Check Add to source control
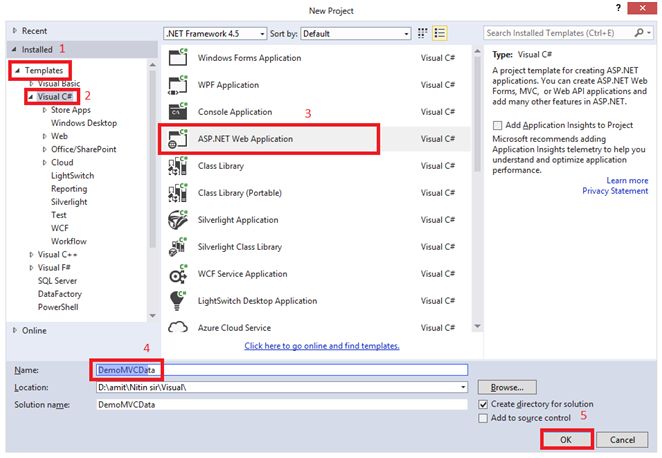Viewport: 662px width, 458px height. coord(483,418)
